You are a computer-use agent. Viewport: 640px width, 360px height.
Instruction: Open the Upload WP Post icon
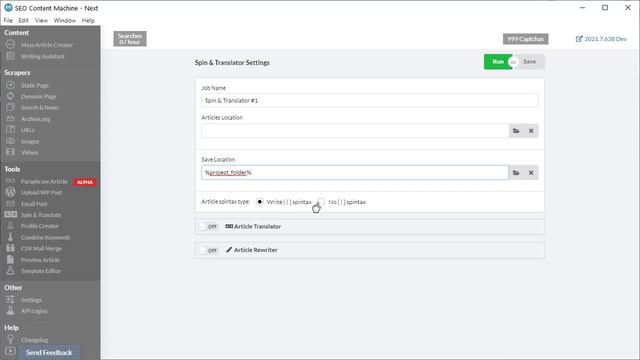[x=10, y=192]
